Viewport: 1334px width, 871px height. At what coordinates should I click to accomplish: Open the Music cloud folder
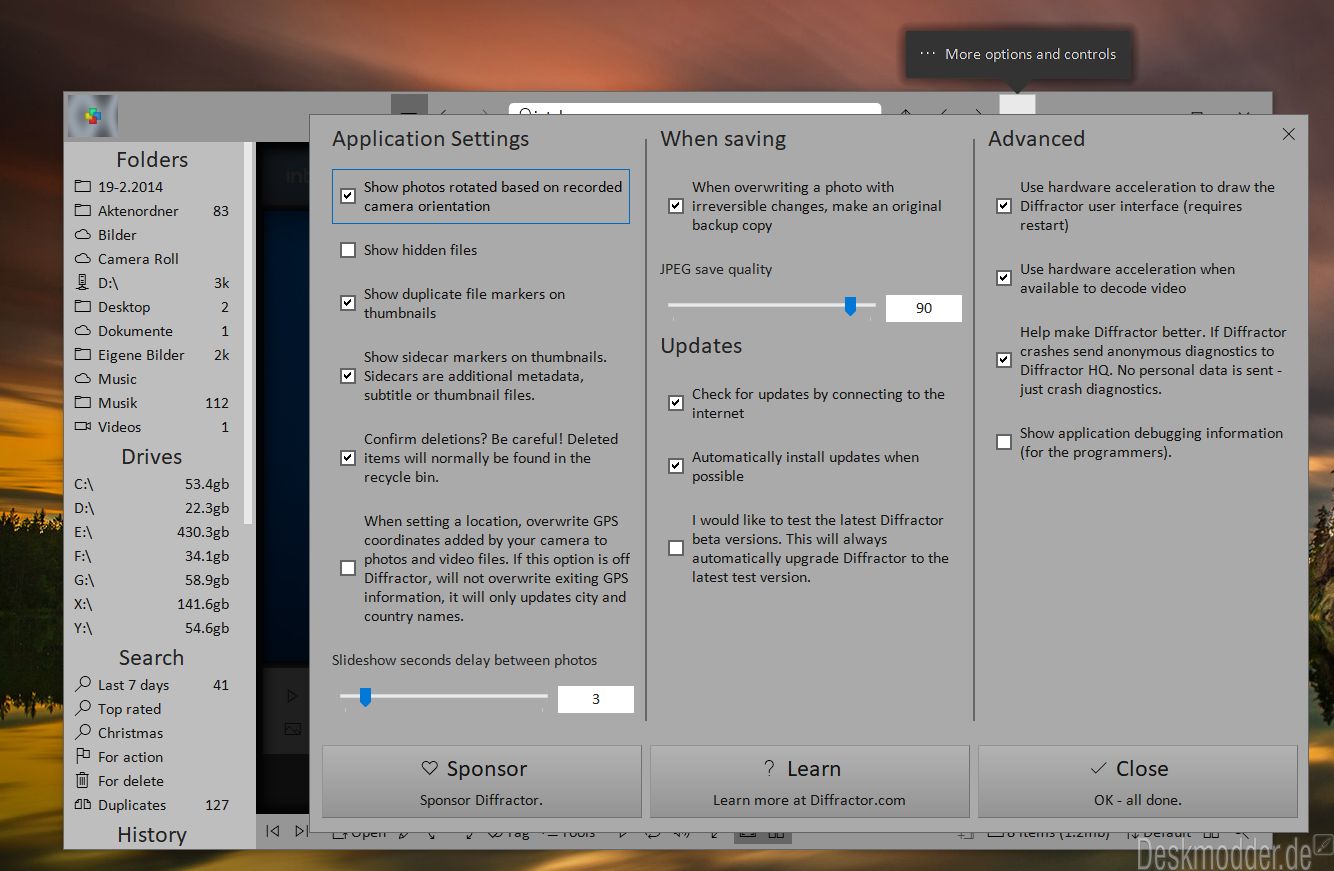click(152, 379)
